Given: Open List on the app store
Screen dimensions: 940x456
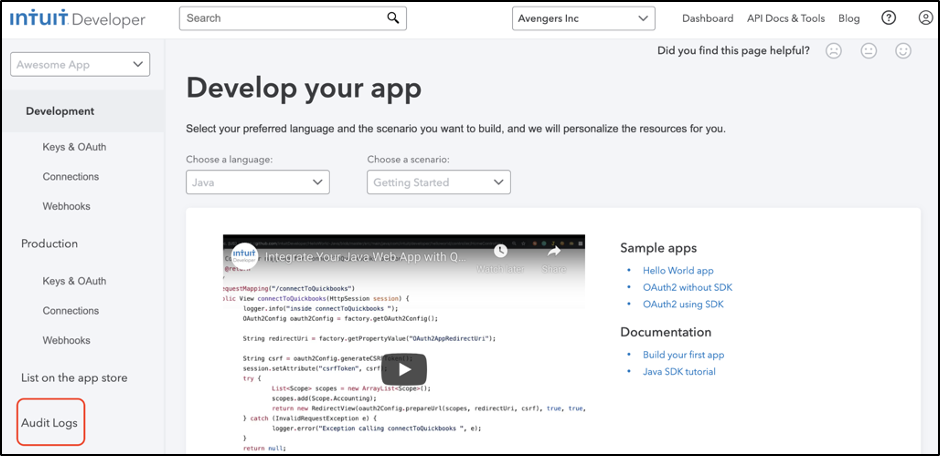Looking at the screenshot, I should [x=74, y=378].
